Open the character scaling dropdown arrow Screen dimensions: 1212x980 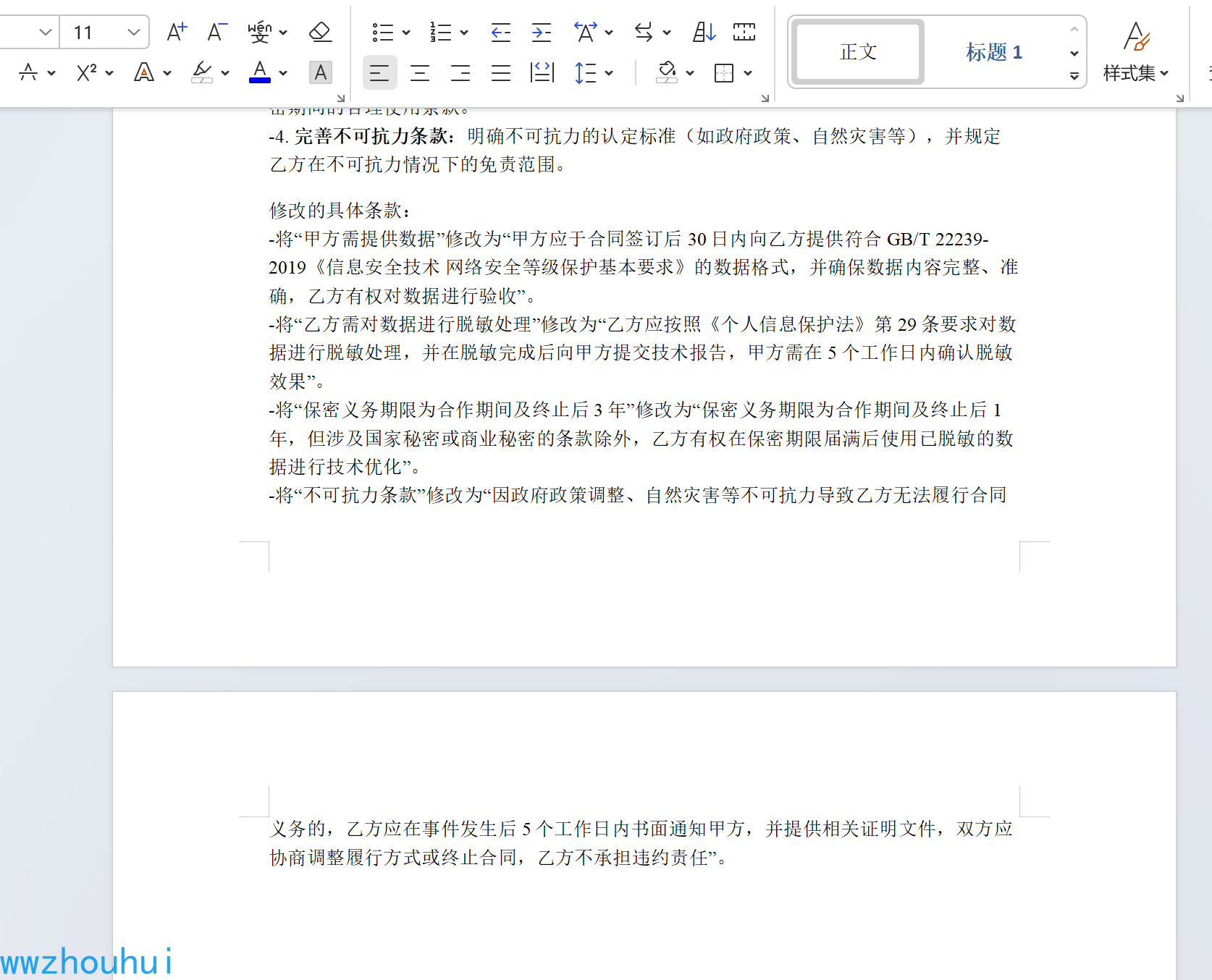pos(609,33)
